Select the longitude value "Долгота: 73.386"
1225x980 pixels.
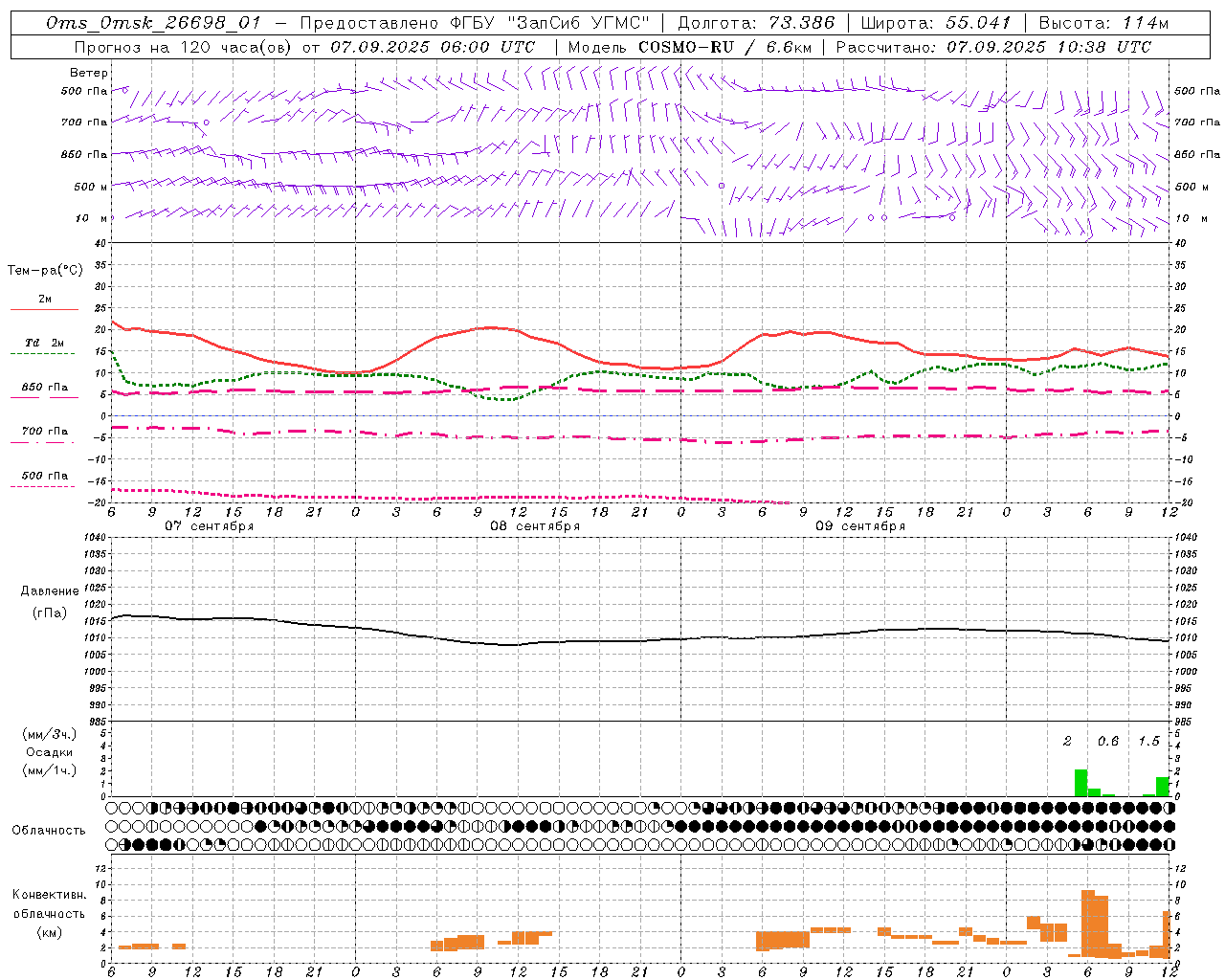755,23
